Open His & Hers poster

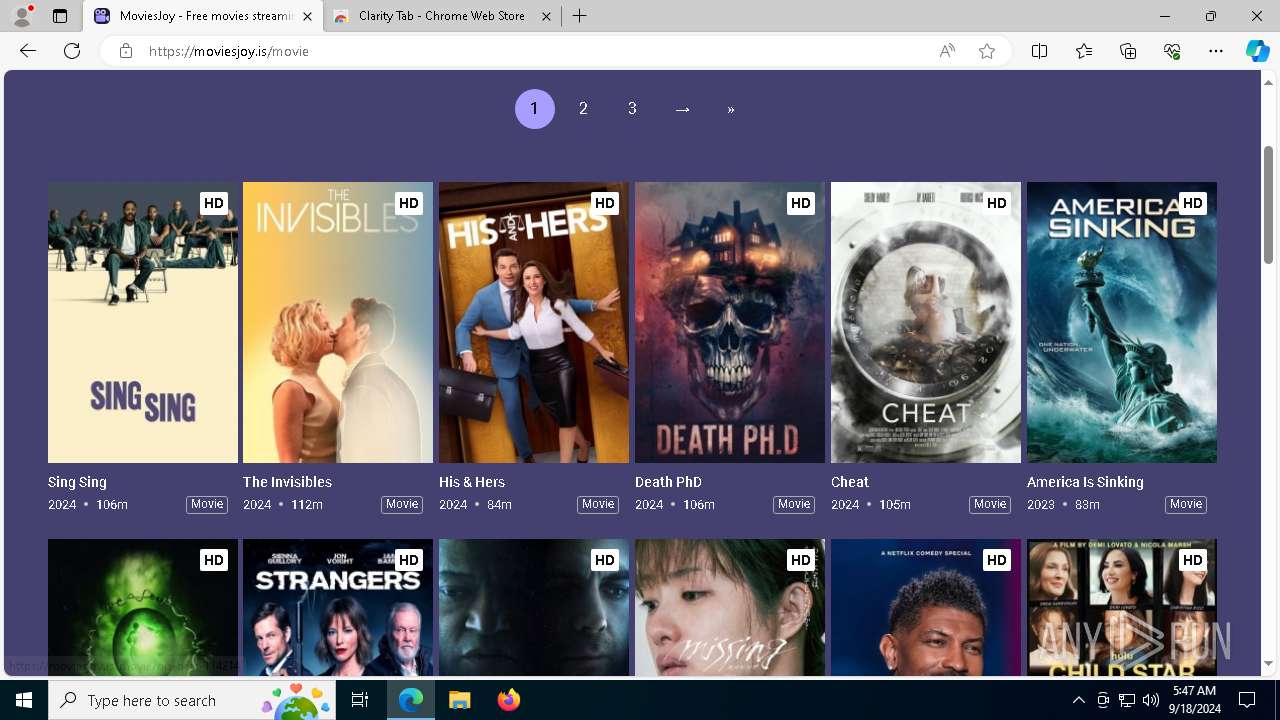[x=534, y=322]
